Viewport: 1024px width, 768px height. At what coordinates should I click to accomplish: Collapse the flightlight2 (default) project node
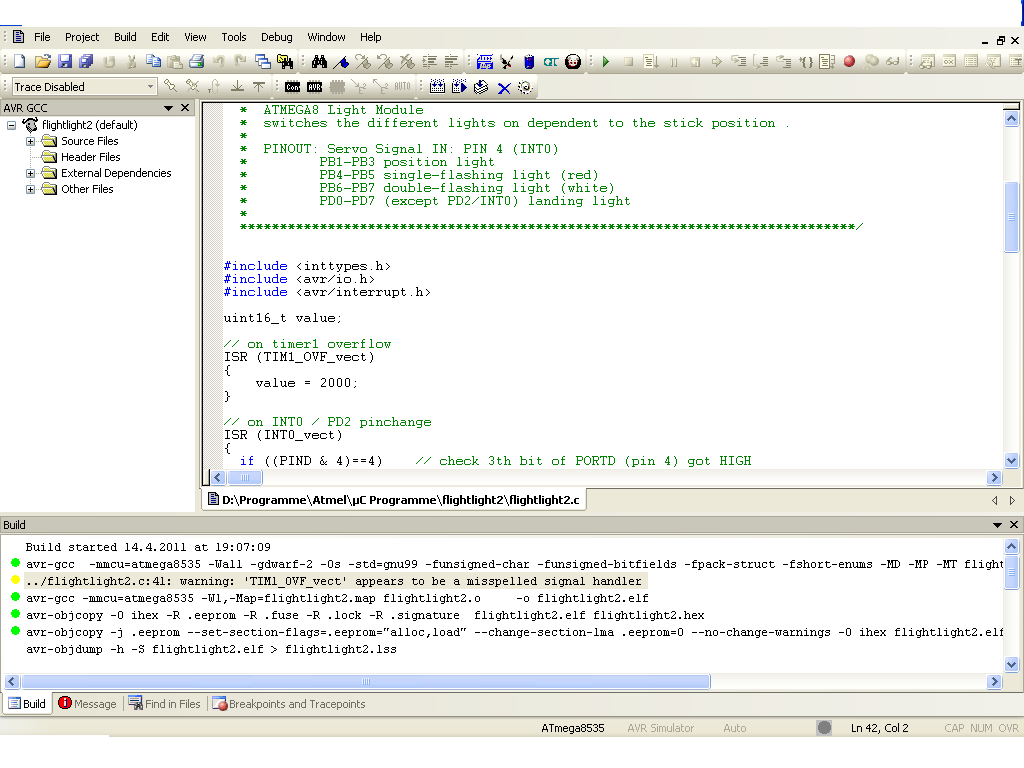coord(11,125)
